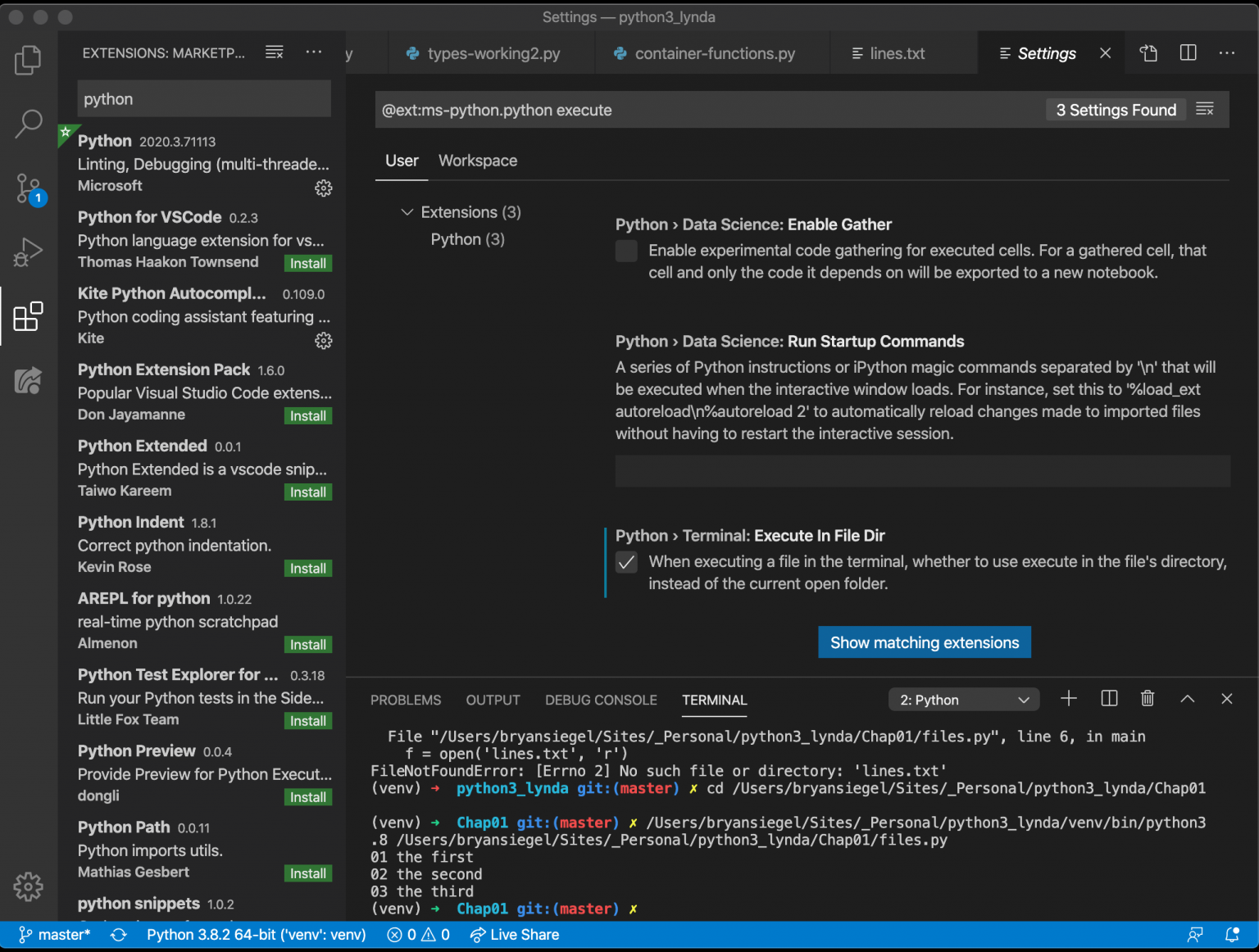Open Source Control view with badge
1259x952 pixels.
coord(30,189)
